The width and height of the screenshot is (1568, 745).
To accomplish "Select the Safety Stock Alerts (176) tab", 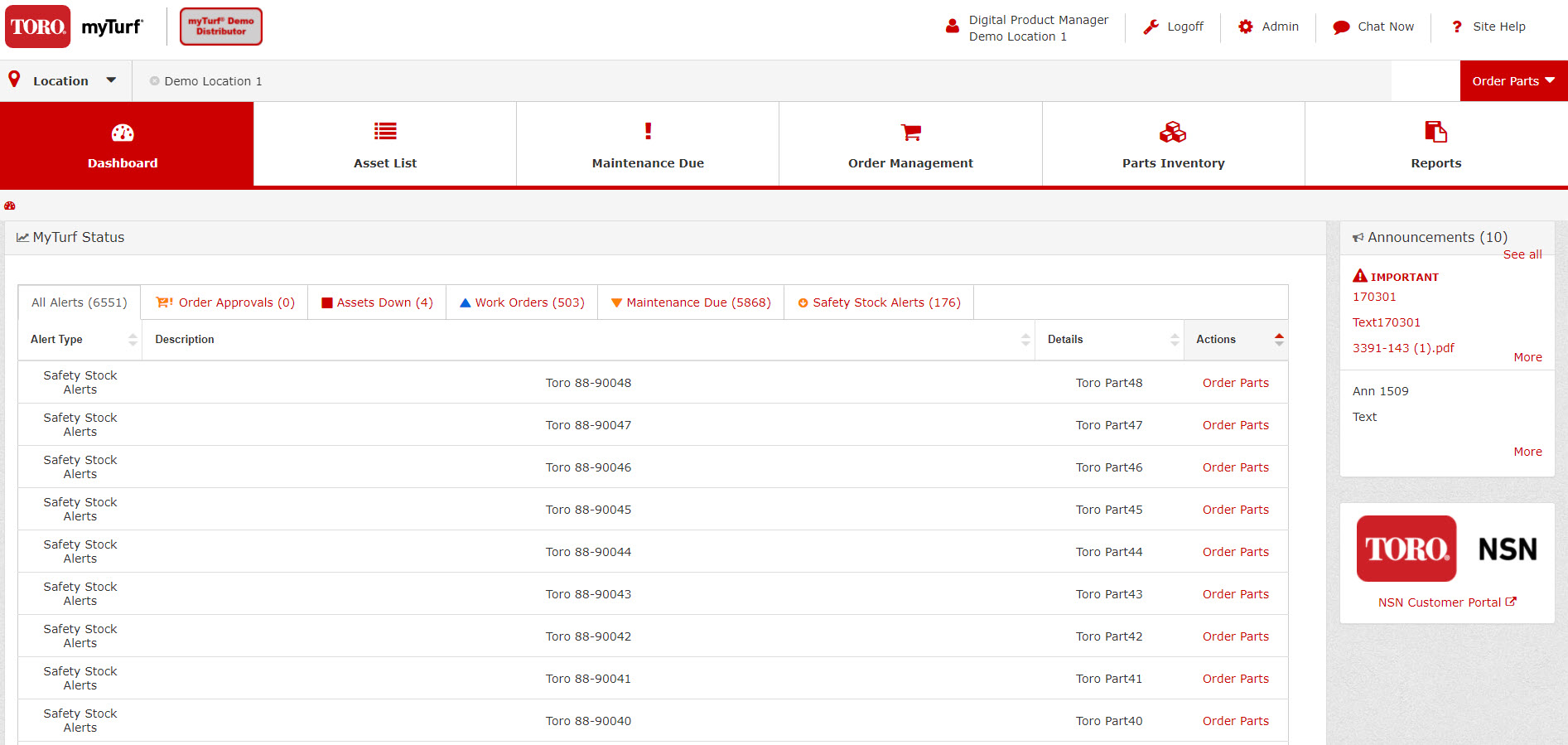I will point(879,302).
